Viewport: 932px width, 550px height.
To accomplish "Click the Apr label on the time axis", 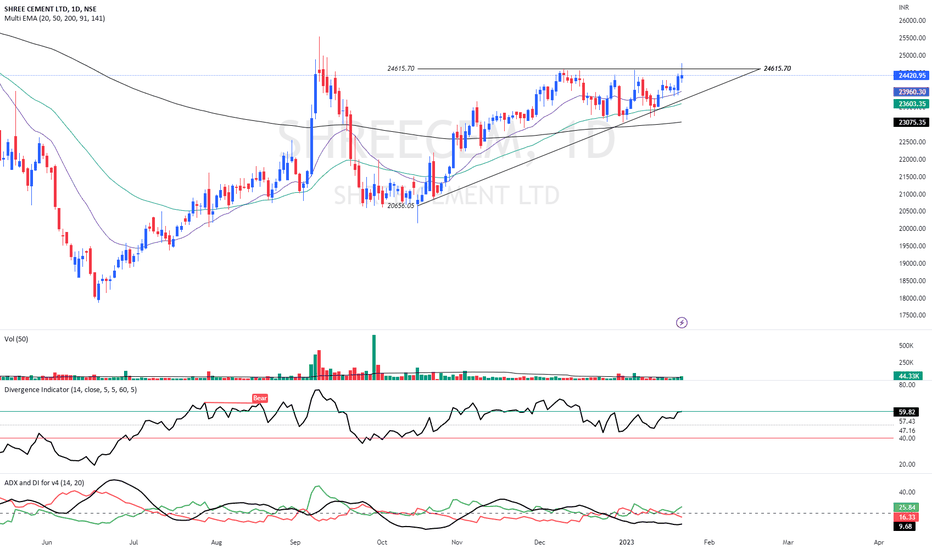I will click(879, 542).
